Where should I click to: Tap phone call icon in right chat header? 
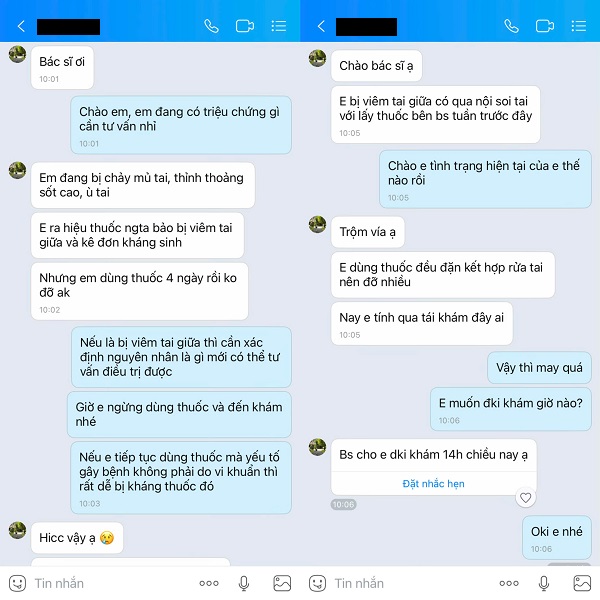pyautogui.click(x=511, y=26)
